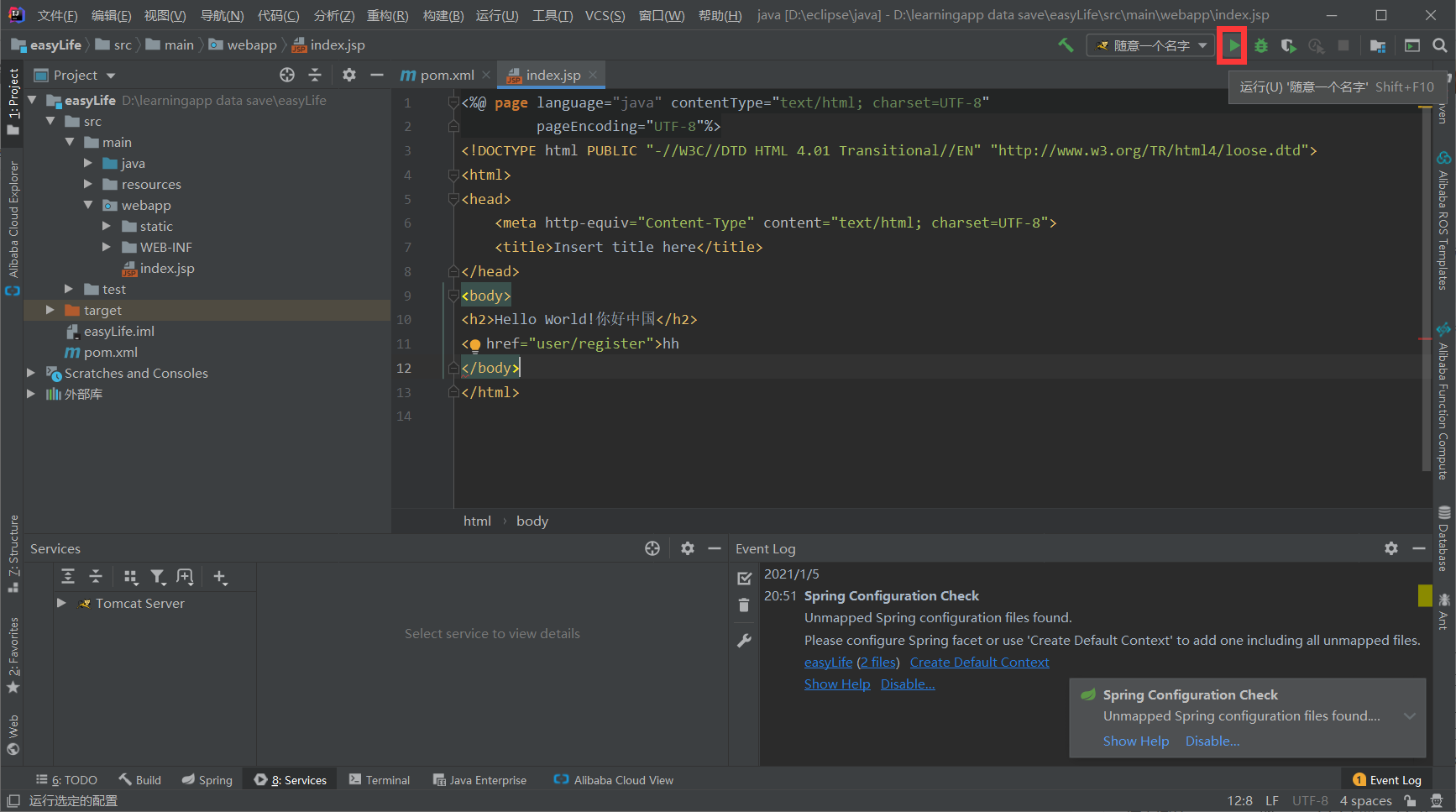Hide the Project panel
1456x812 pixels.
point(377,75)
